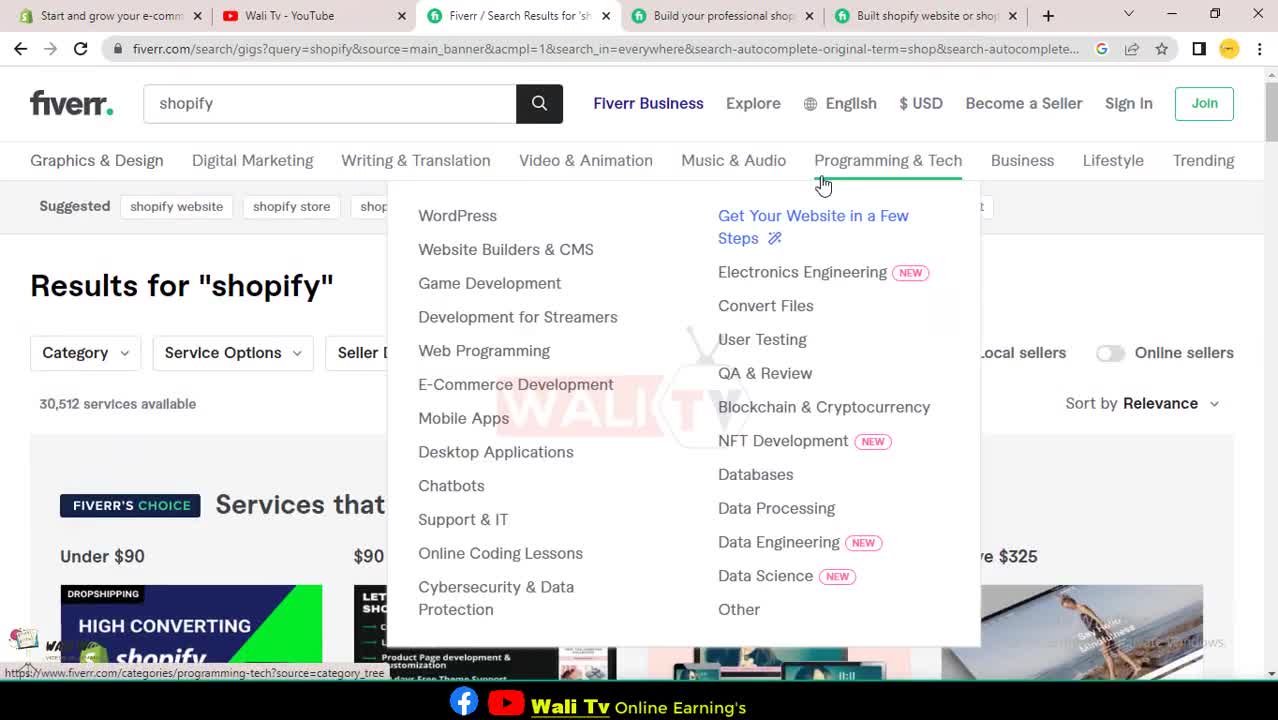Select Game Development submenu item
The height and width of the screenshot is (720, 1278).
coord(490,283)
